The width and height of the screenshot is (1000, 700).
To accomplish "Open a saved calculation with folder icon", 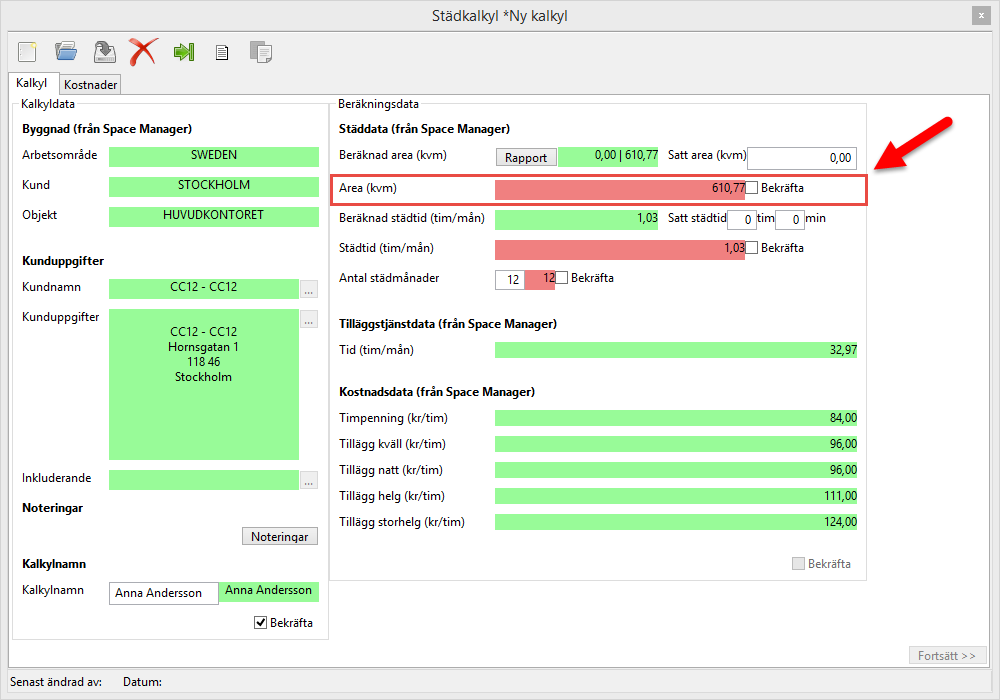I will [x=66, y=52].
